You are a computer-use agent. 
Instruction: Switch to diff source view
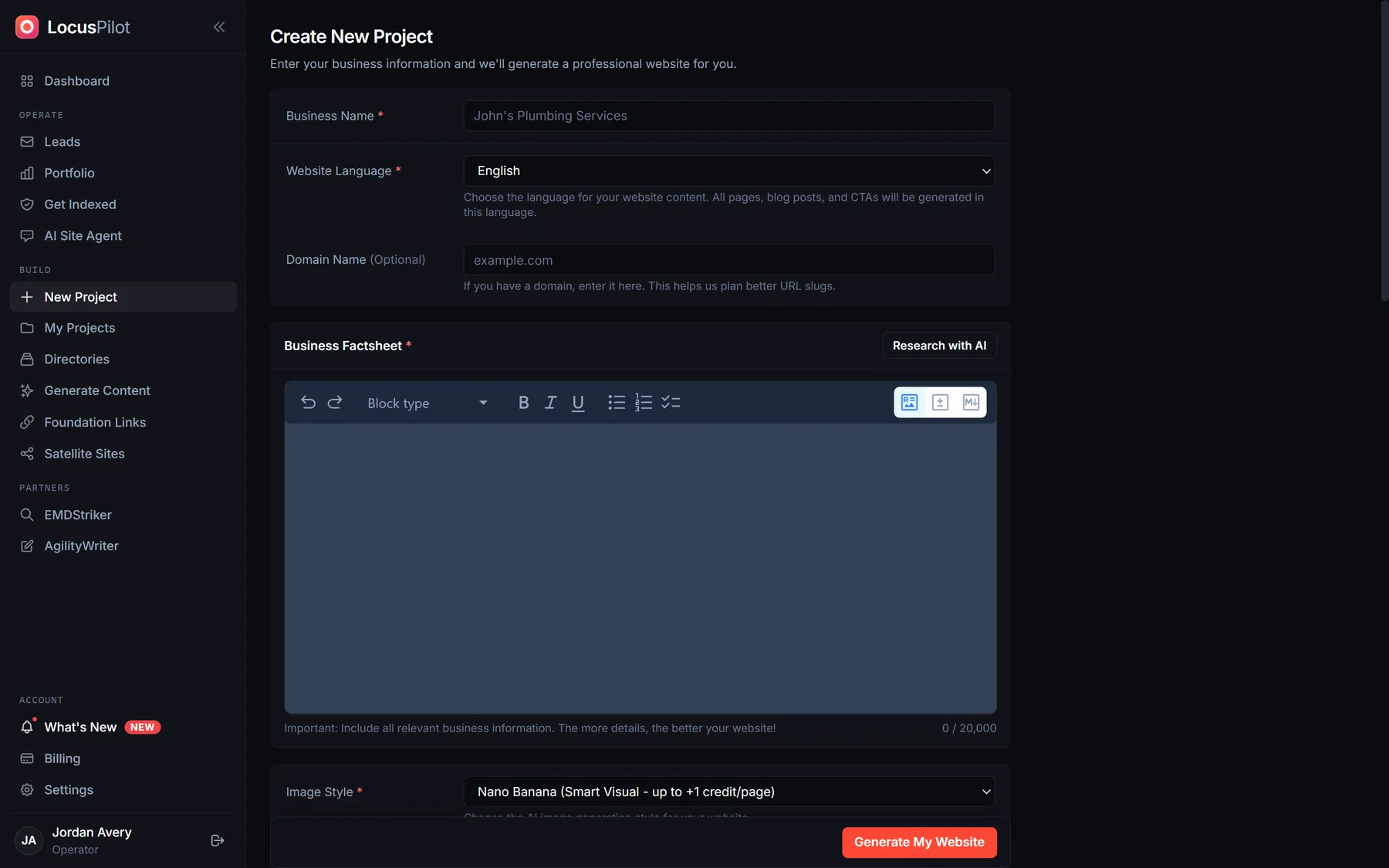[x=940, y=403]
